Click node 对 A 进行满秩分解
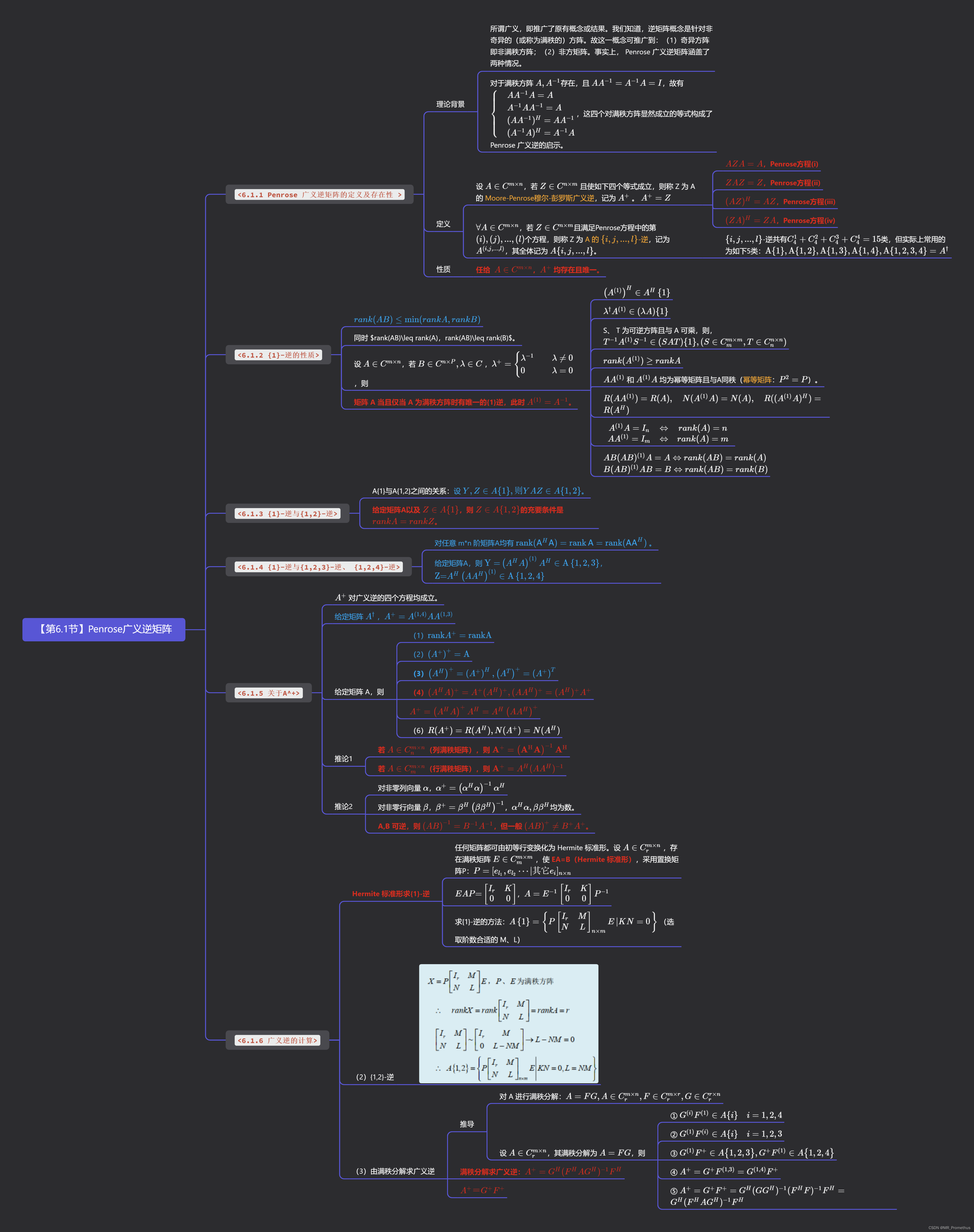Viewport: 974px width, 1232px height. (x=610, y=1096)
